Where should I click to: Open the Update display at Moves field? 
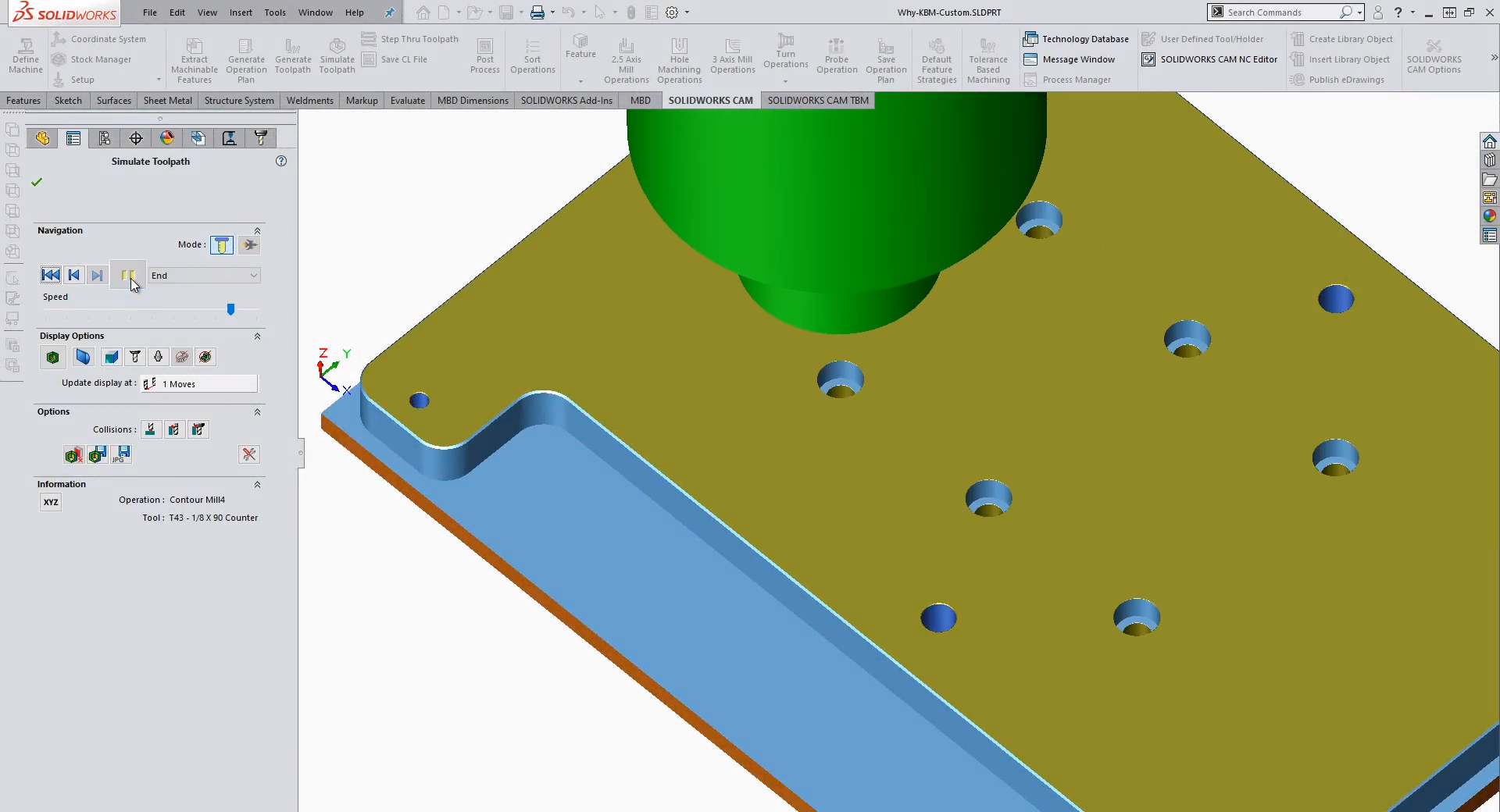point(199,383)
